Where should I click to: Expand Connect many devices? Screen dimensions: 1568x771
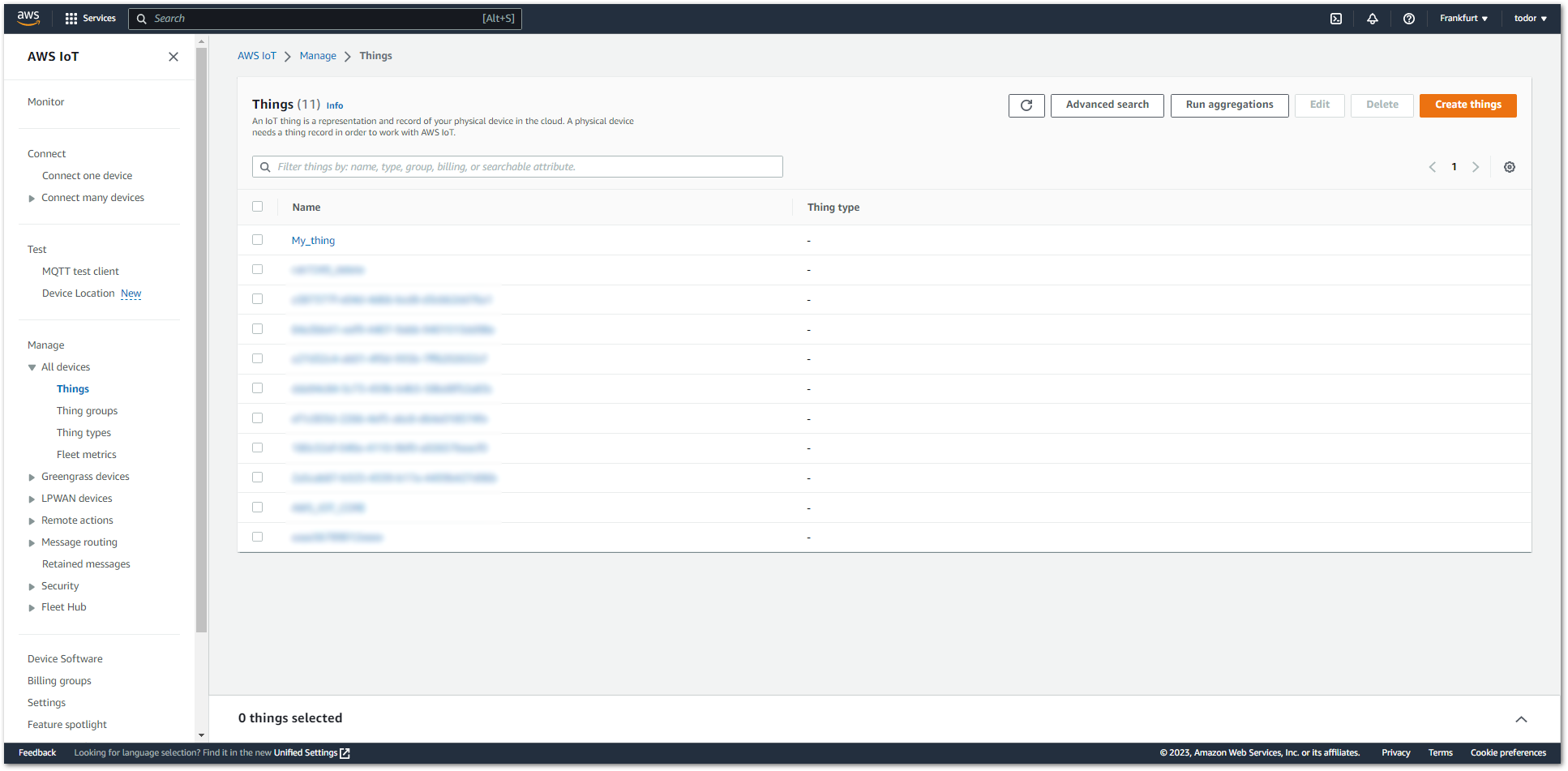(x=32, y=199)
